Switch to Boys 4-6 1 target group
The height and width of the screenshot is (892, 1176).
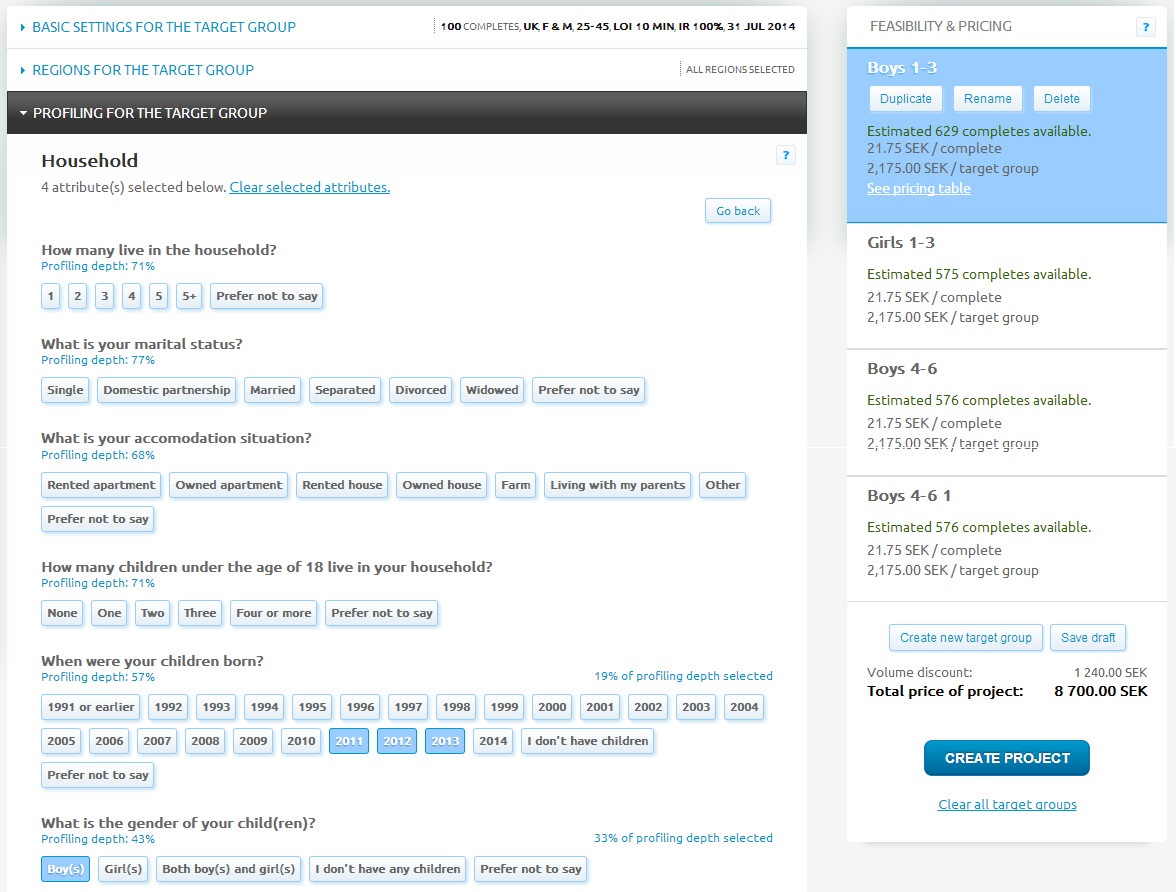coord(1006,532)
